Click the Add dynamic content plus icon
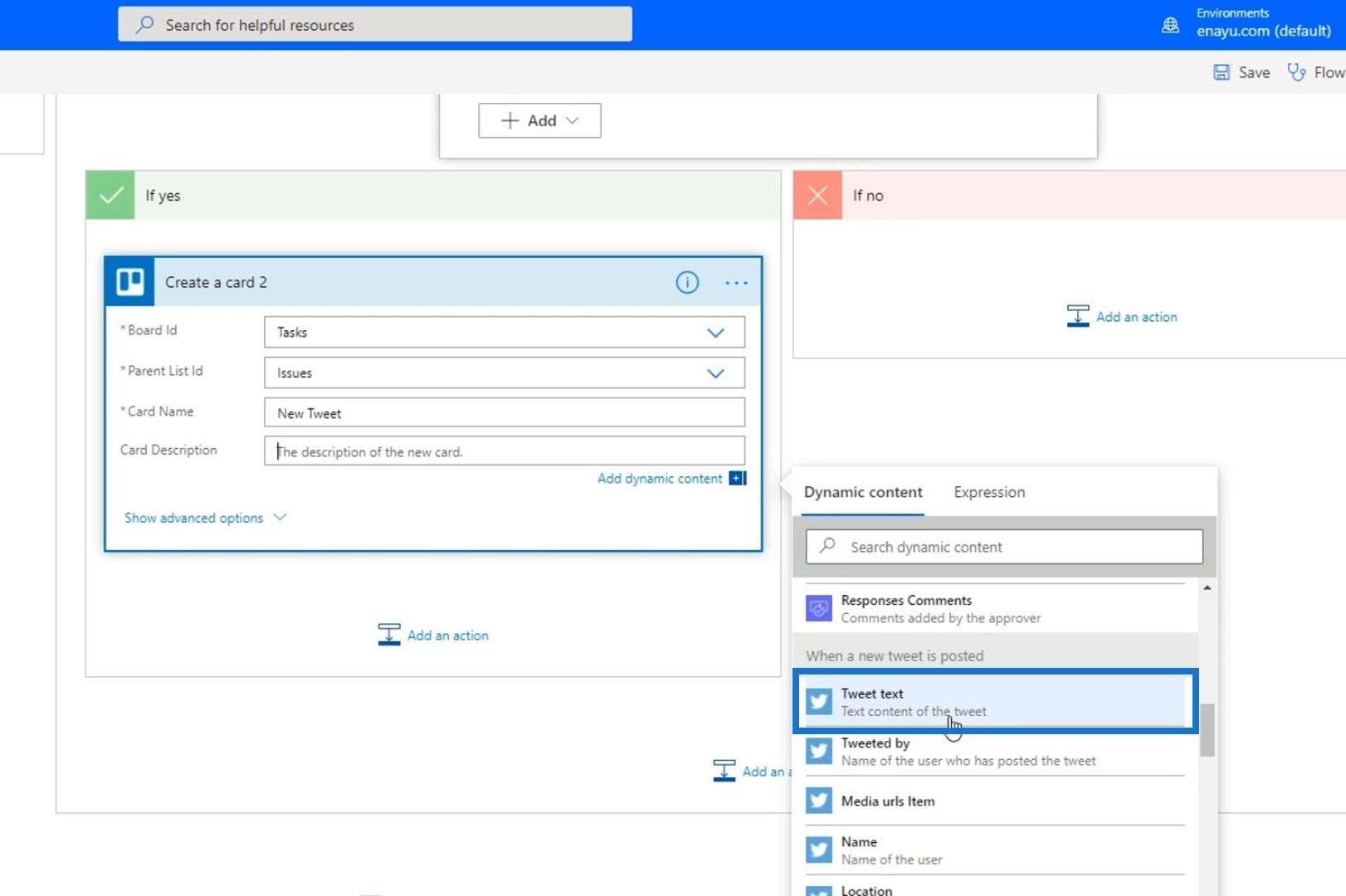 pos(738,478)
